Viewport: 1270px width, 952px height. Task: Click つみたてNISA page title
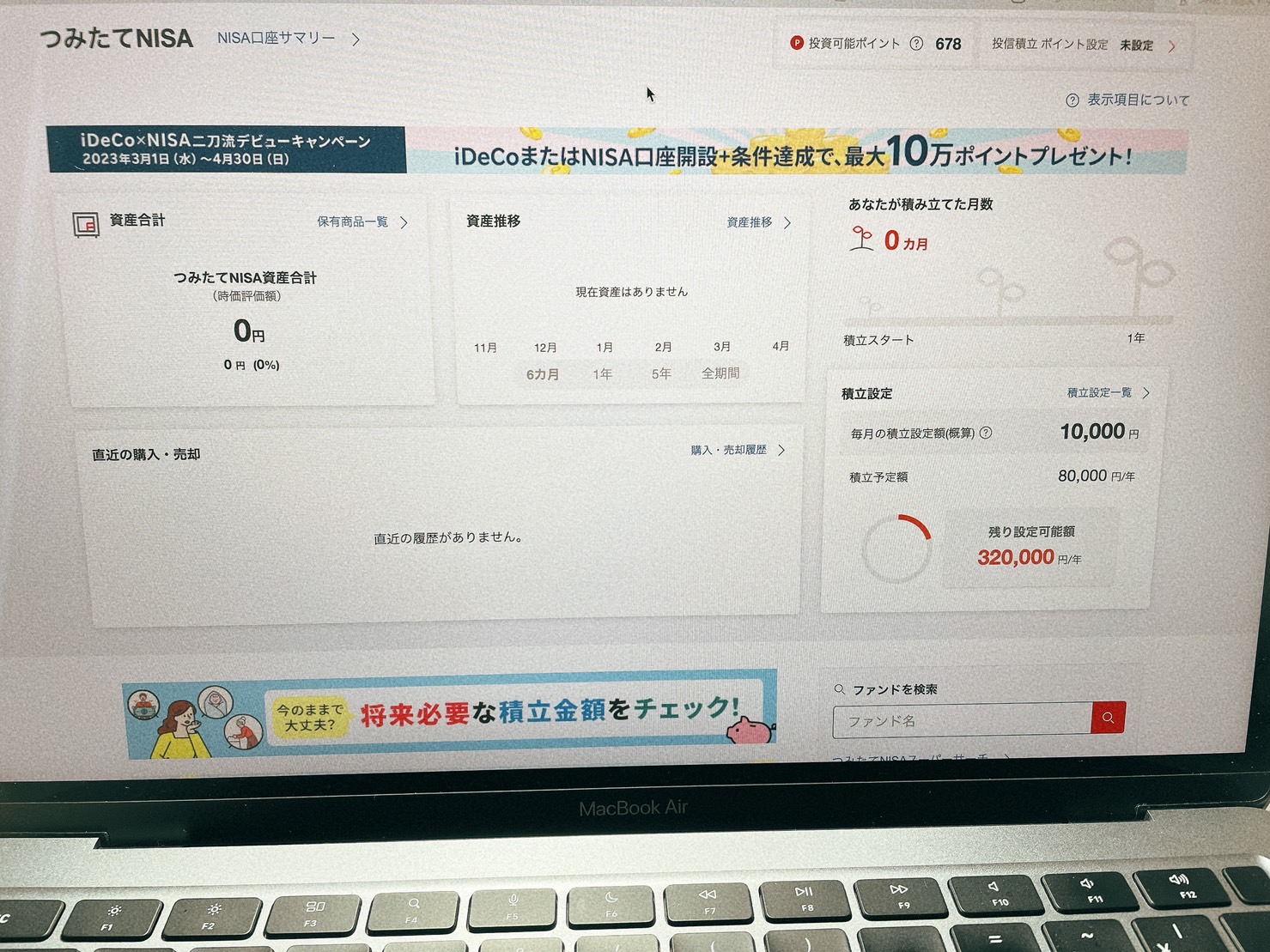(x=117, y=38)
